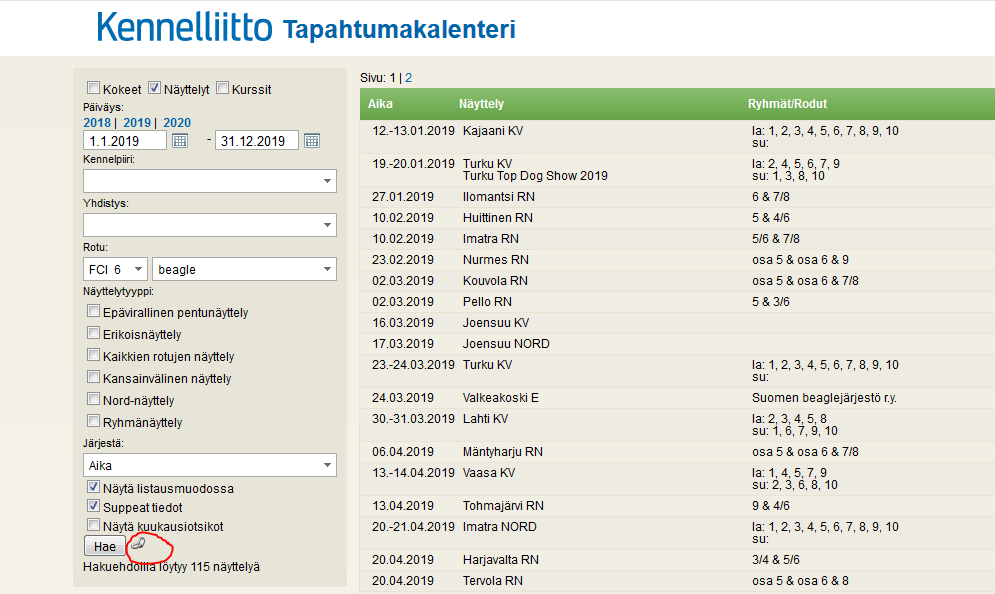Enable the Nord-näyttely checkbox
Screen dimensions: 995x594
pyautogui.click(x=93, y=399)
